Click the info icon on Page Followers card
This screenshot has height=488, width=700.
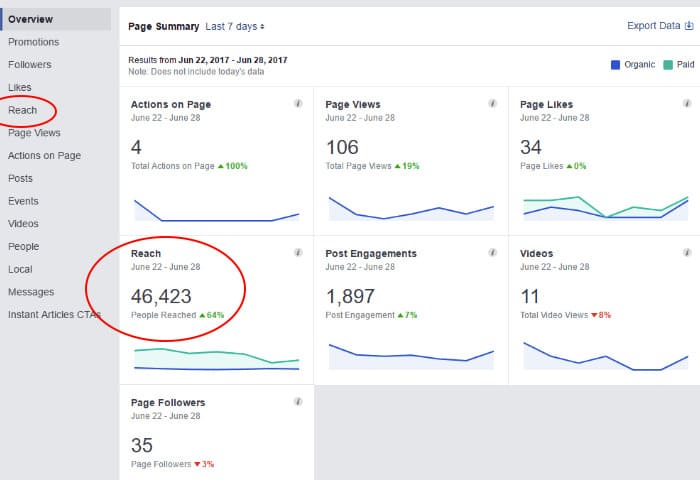[x=298, y=402]
